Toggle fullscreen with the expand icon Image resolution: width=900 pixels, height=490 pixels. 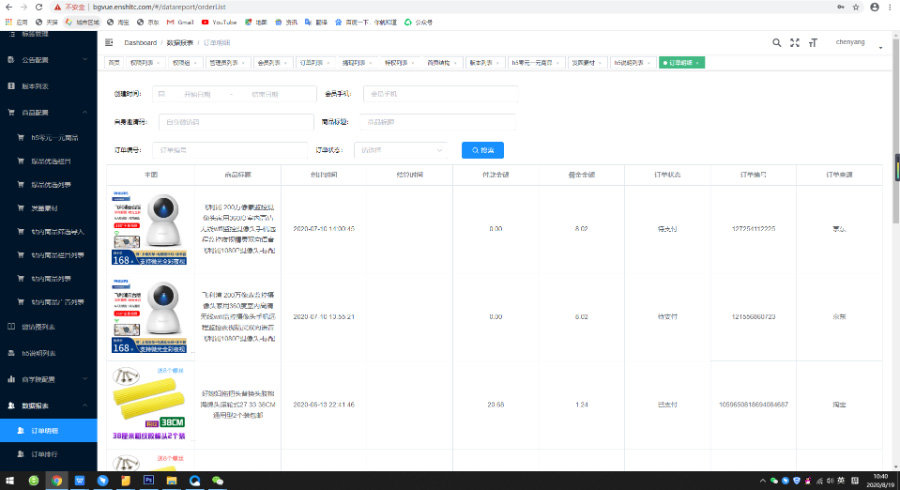(x=795, y=43)
